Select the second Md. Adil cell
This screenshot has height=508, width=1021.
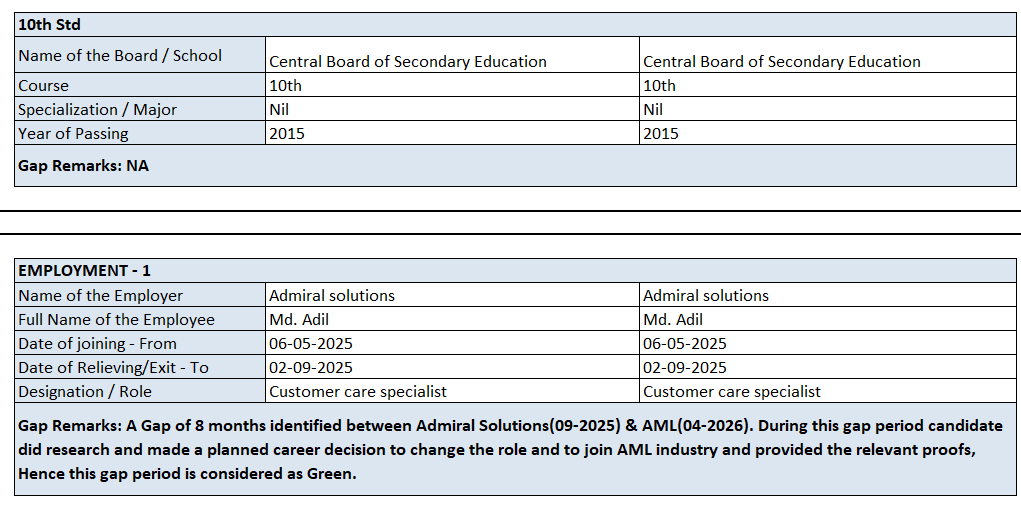[828, 319]
